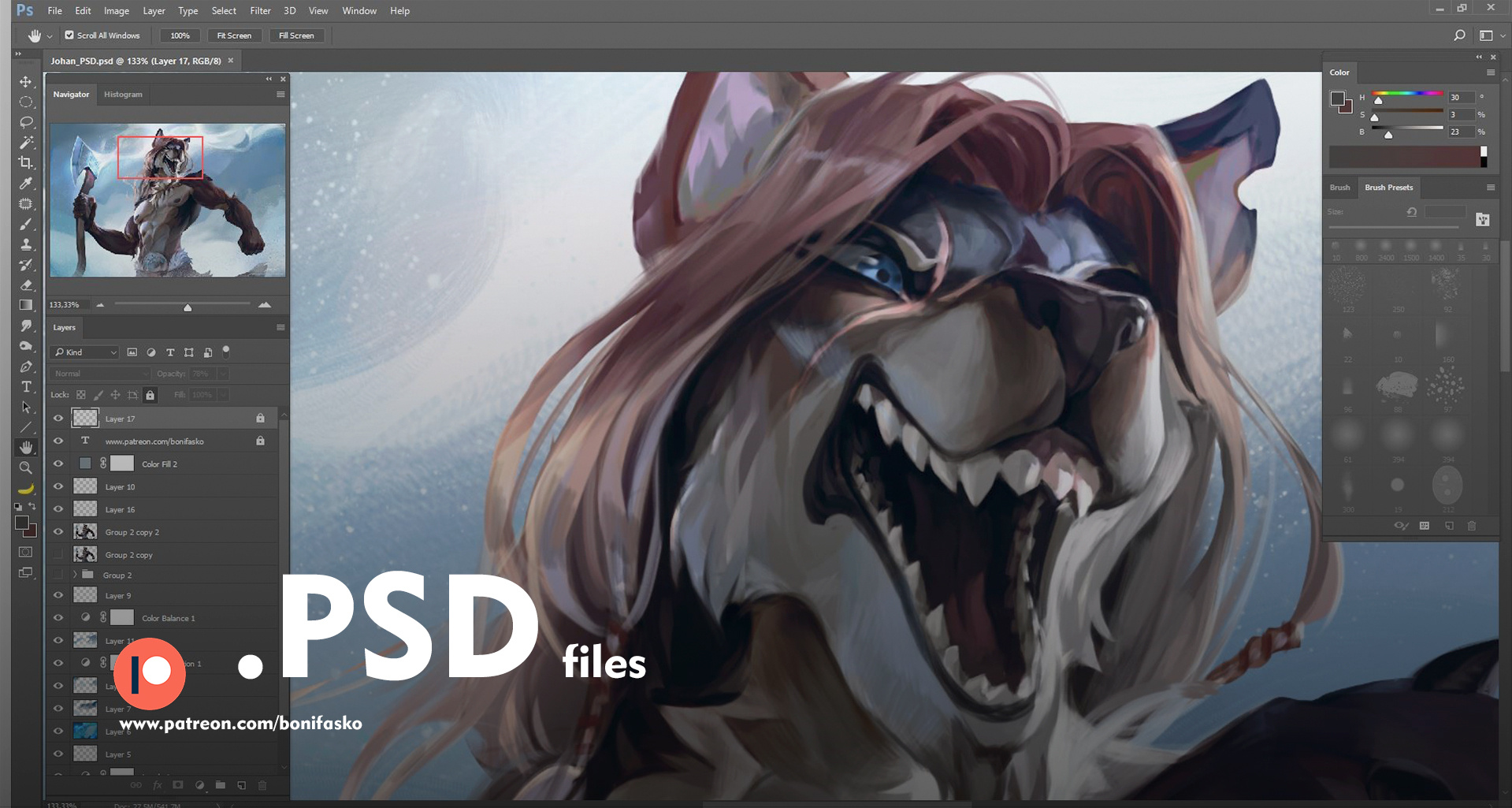Click the Navigator preview thumbnail
The image size is (1512, 808).
tap(168, 200)
